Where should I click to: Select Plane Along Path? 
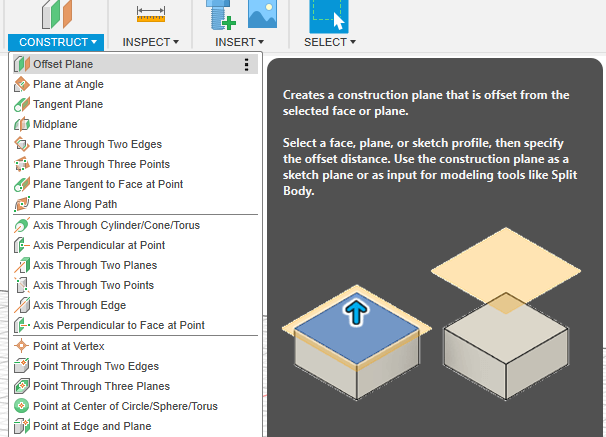coord(135,204)
